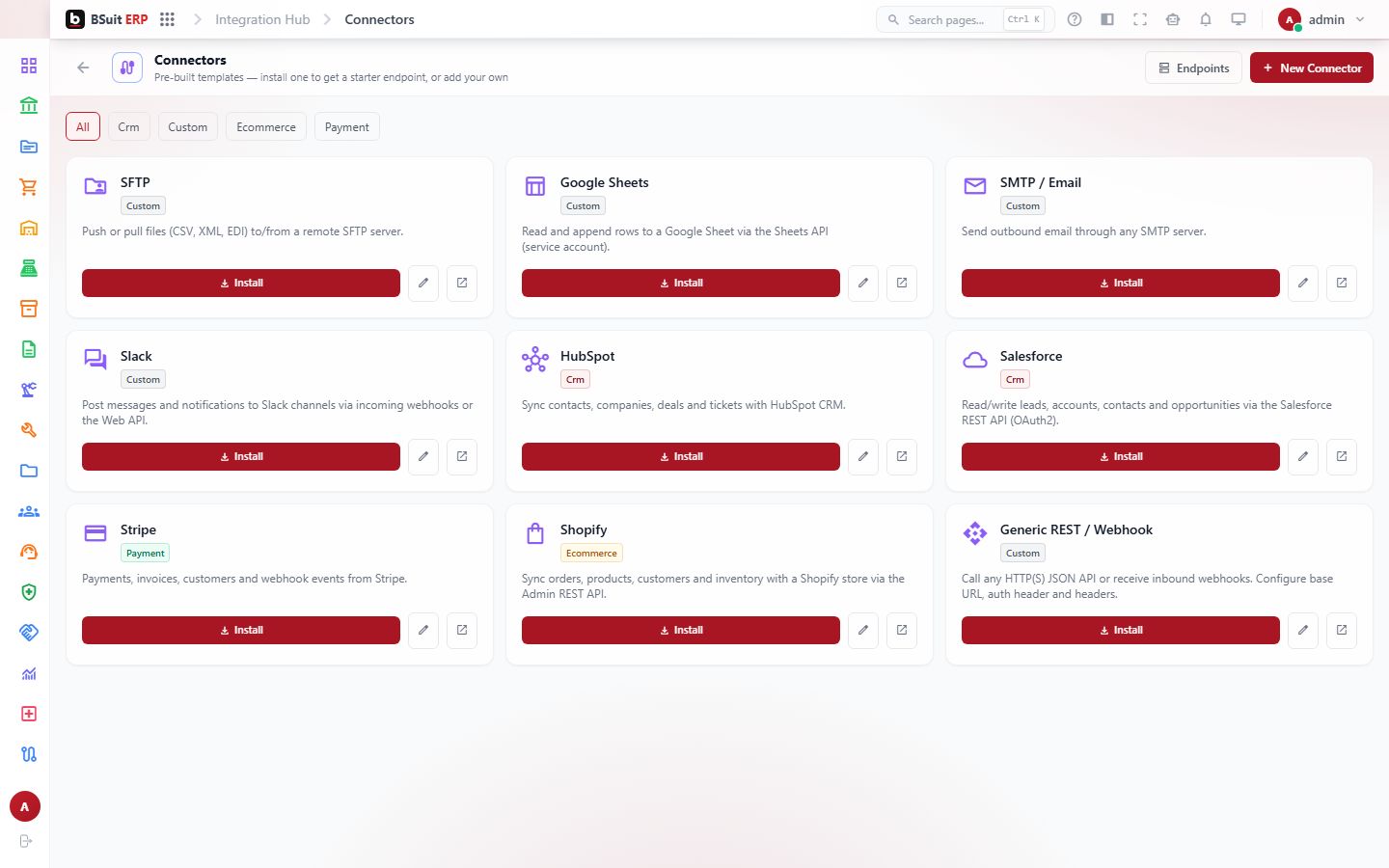Install the HubSpot connector
Image resolution: width=1389 pixels, height=868 pixels.
681,456
